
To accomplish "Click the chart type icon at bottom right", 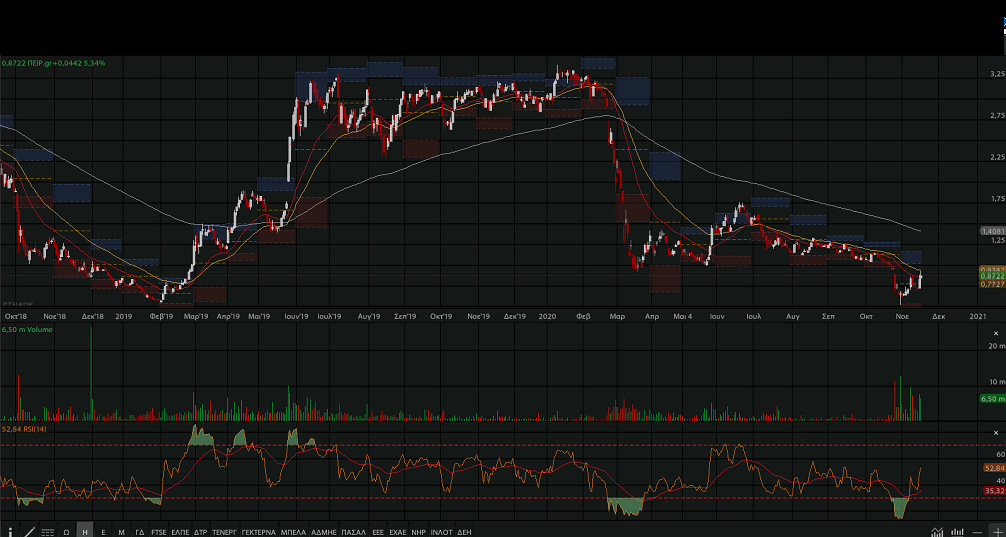I will point(937,531).
